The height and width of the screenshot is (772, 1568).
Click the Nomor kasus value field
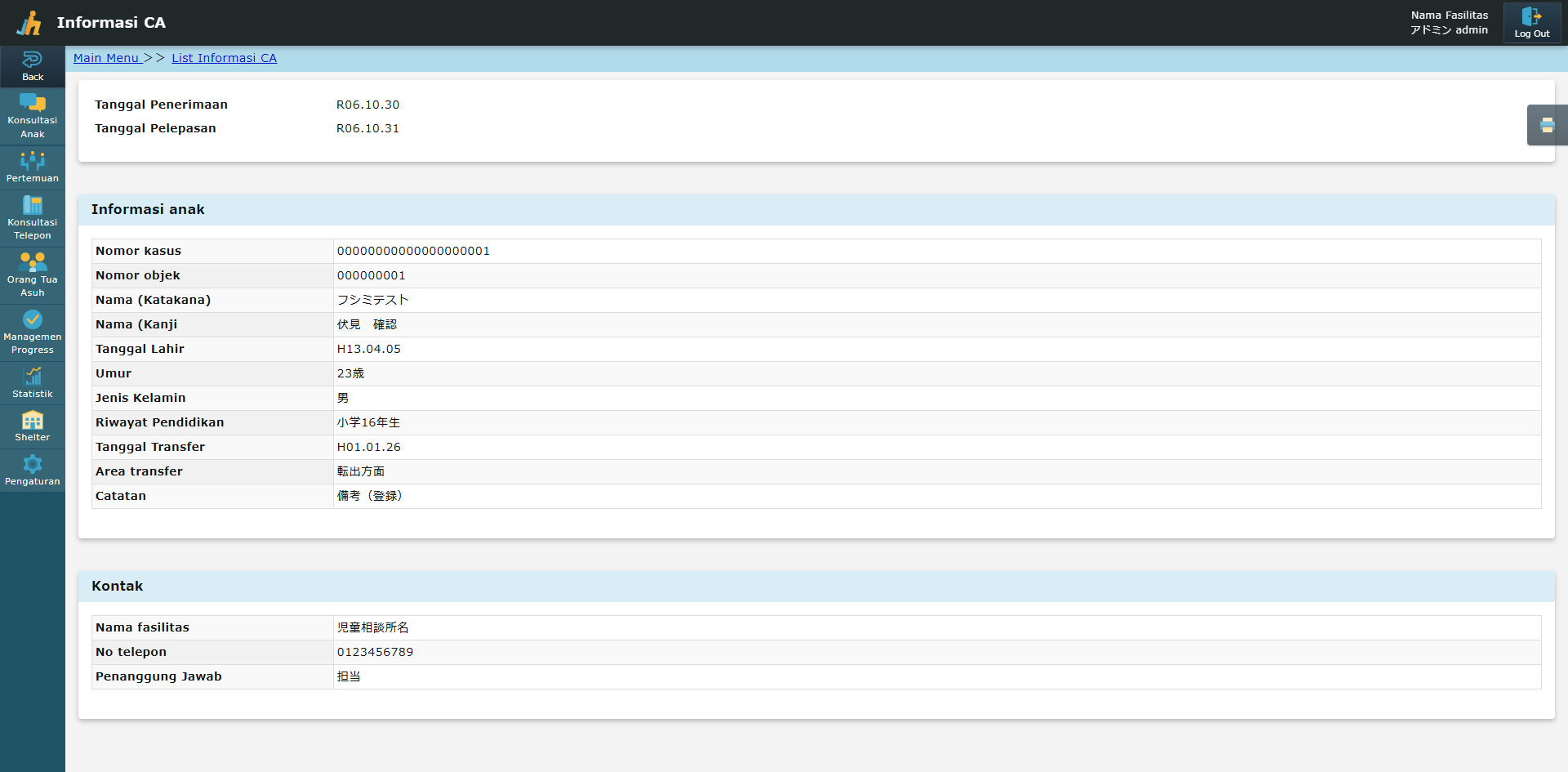(413, 251)
